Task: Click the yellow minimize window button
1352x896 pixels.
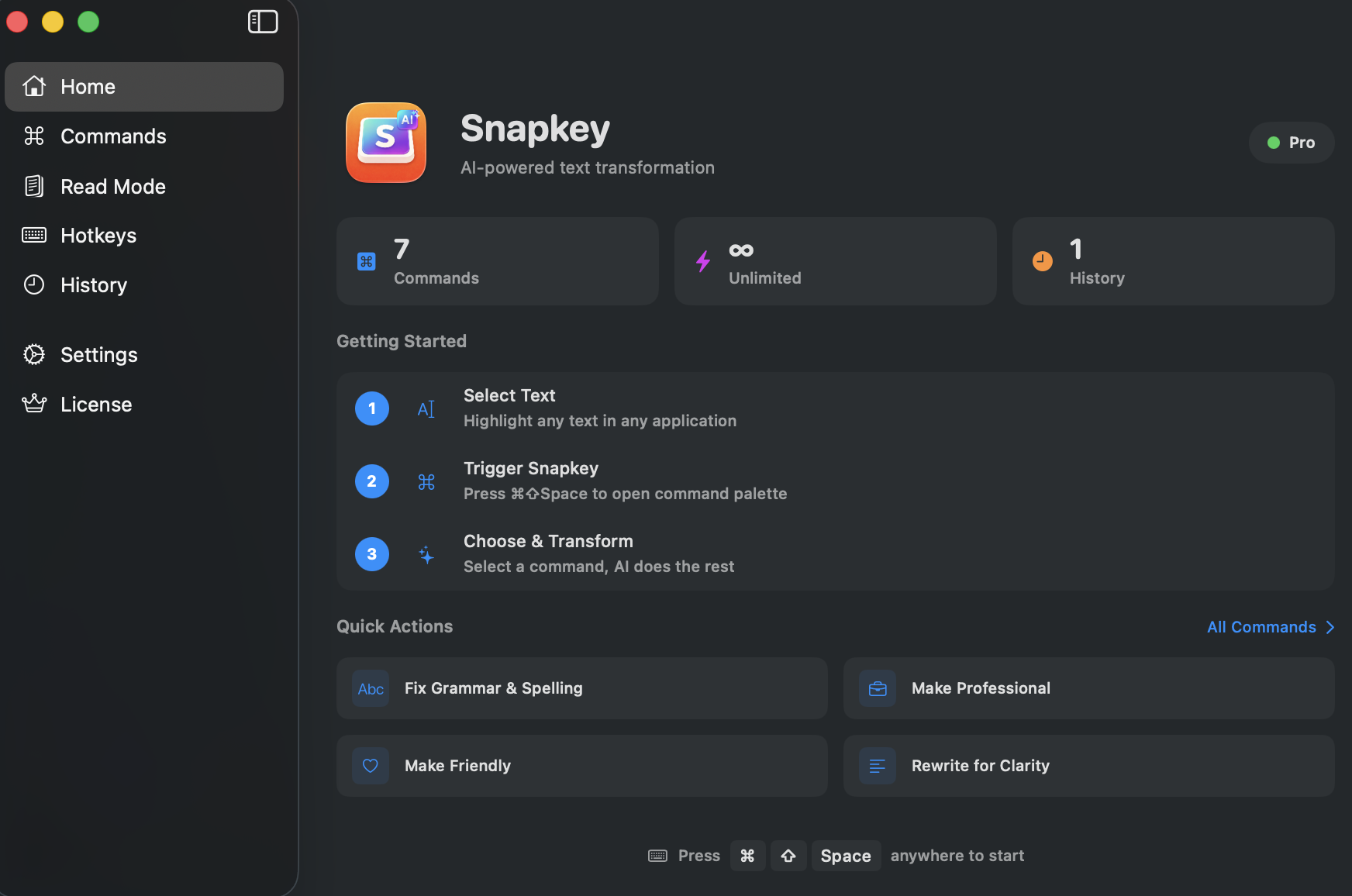Action: pyautogui.click(x=53, y=22)
